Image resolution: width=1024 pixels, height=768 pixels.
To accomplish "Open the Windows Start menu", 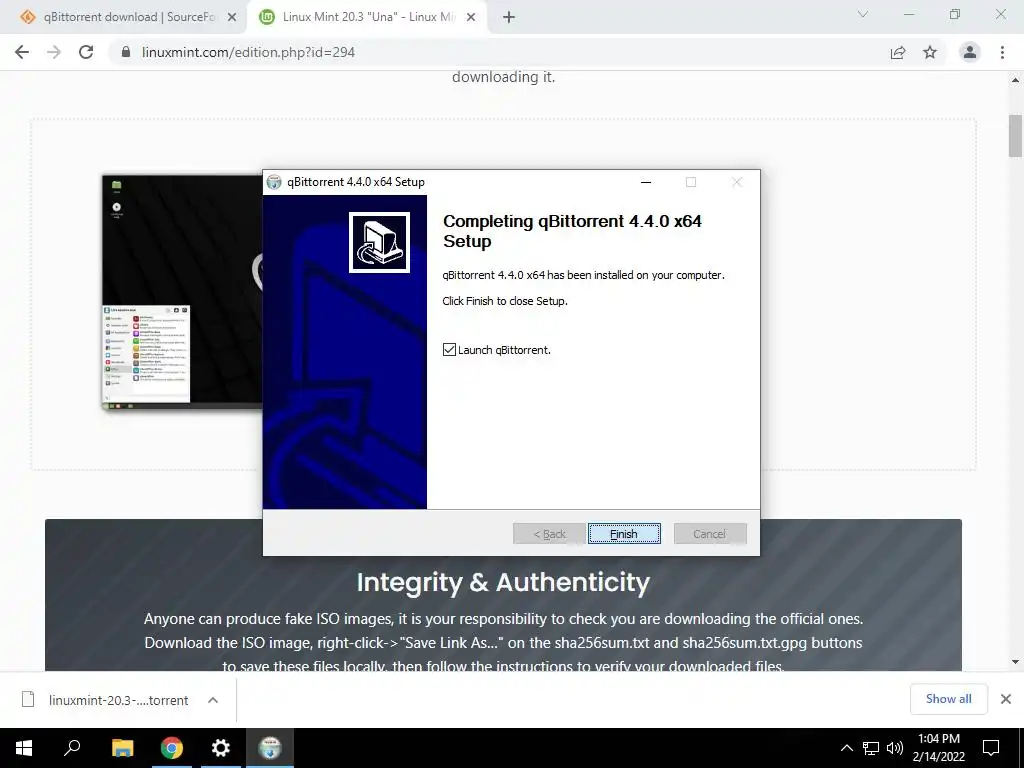I will [24, 748].
